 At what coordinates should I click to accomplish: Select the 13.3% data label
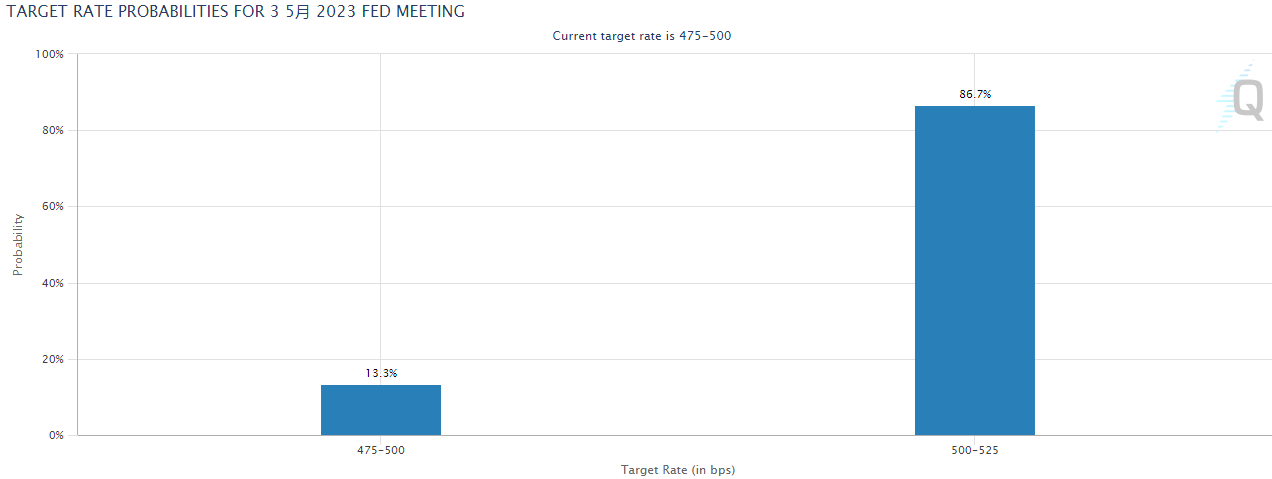(381, 373)
